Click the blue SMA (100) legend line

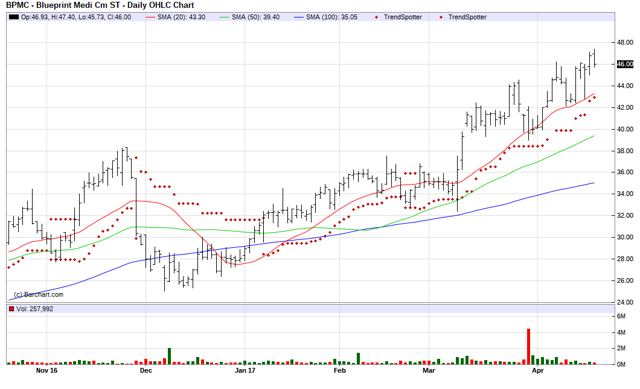coord(299,17)
